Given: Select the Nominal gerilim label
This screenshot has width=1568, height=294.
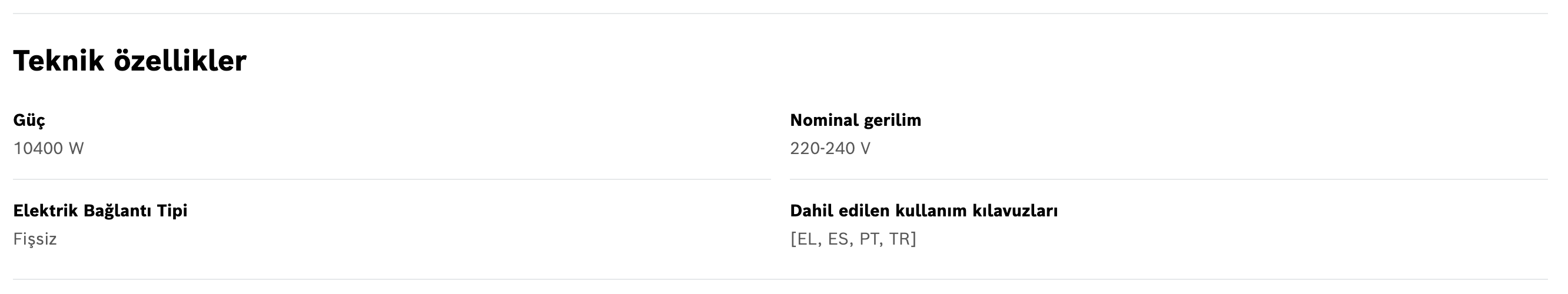Looking at the screenshot, I should [x=855, y=121].
